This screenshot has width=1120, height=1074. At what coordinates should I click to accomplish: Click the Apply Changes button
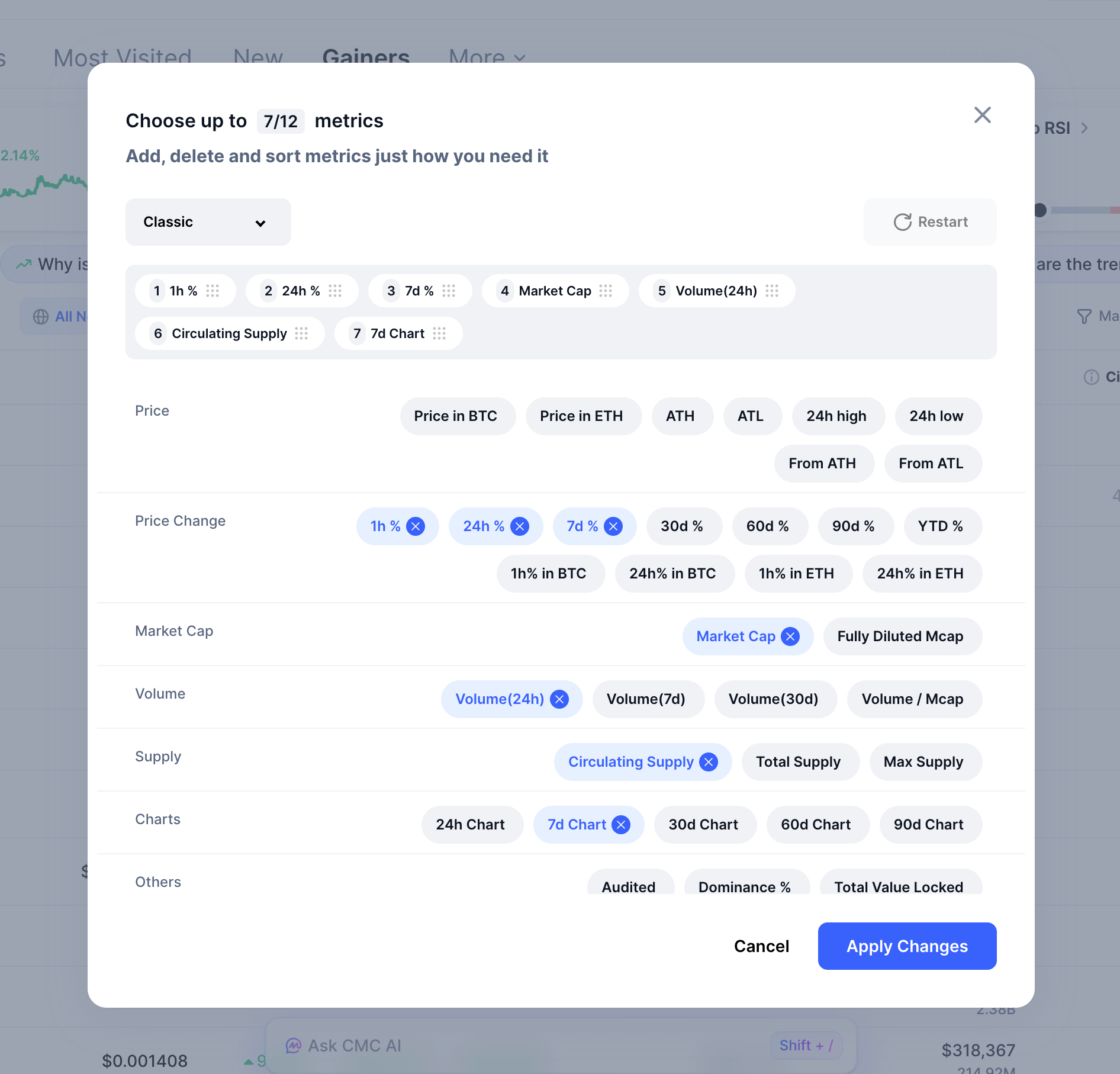click(907, 946)
